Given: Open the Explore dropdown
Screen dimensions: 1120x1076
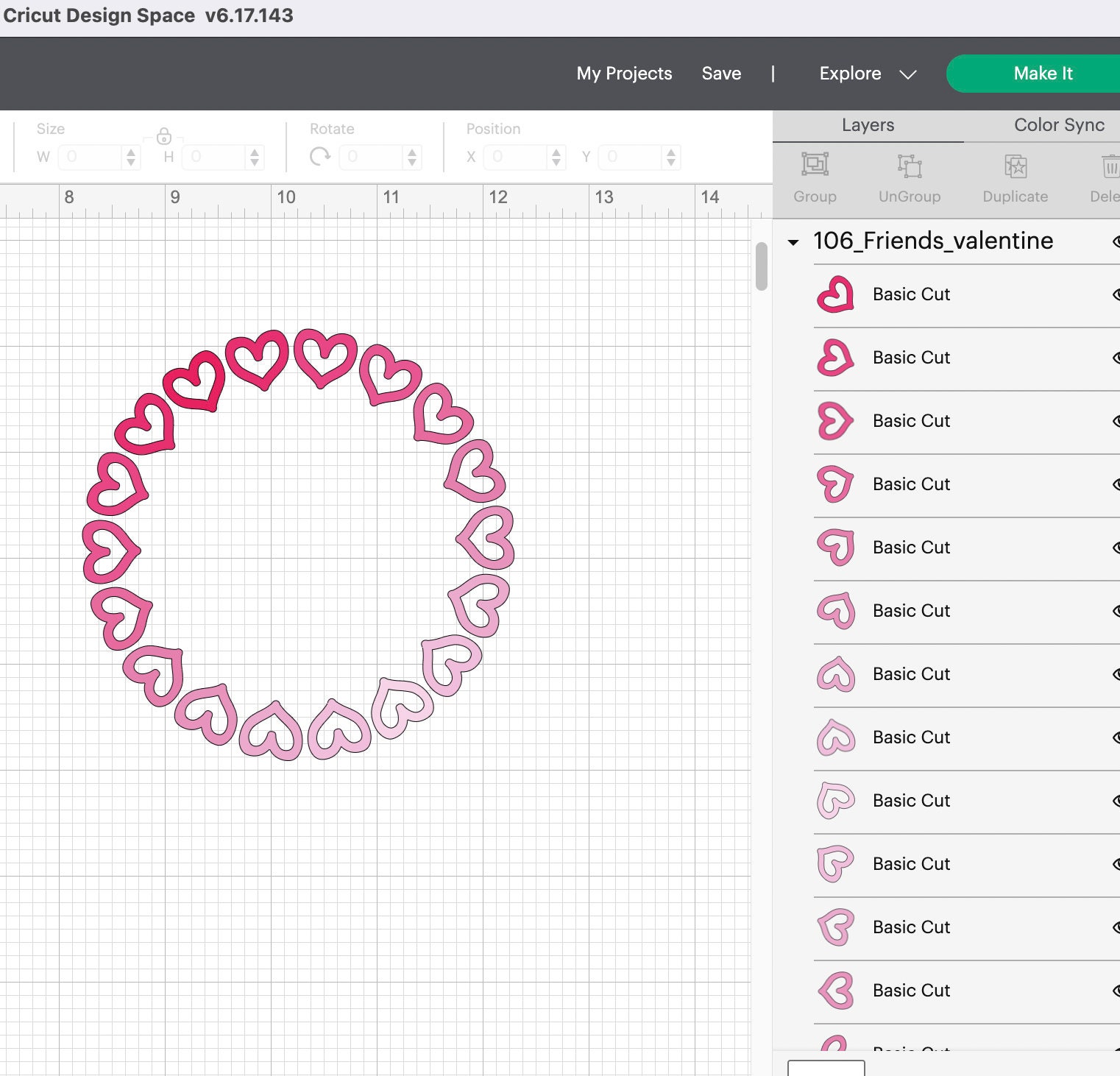Looking at the screenshot, I should [x=908, y=74].
